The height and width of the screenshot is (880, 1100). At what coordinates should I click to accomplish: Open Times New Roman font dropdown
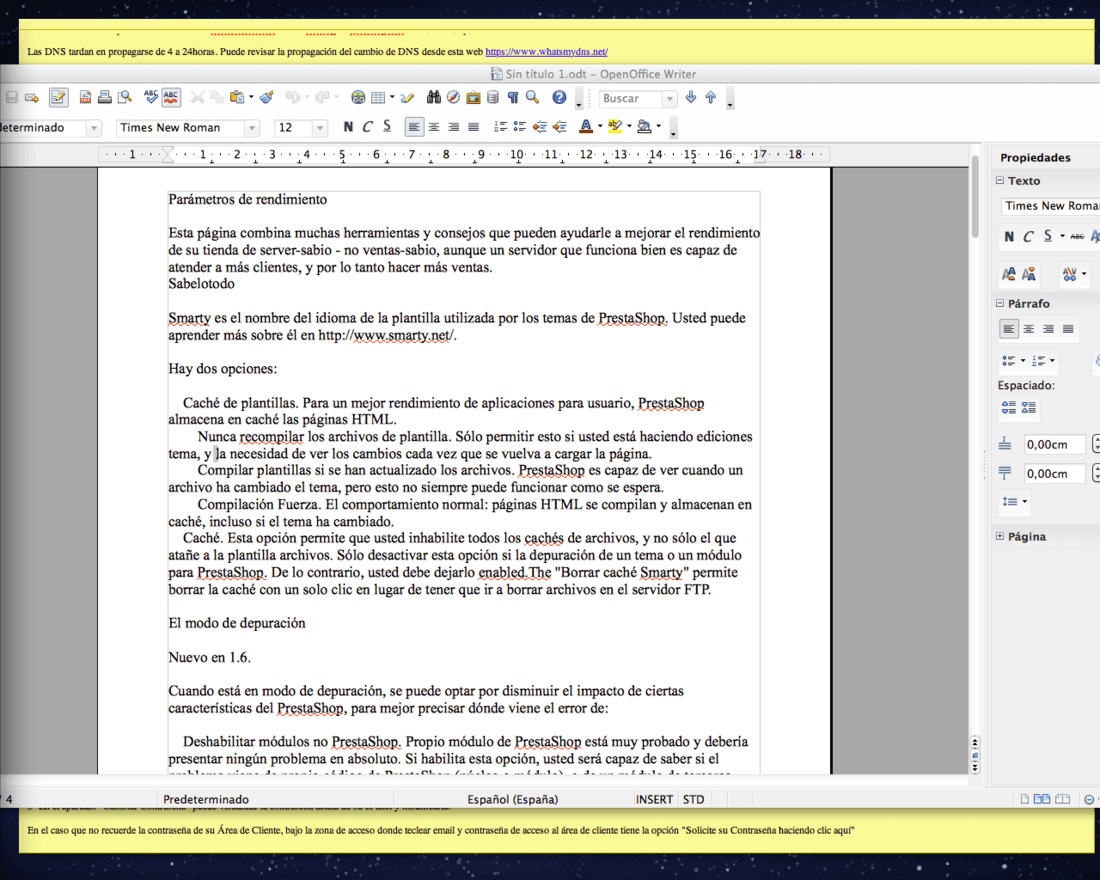(252, 128)
